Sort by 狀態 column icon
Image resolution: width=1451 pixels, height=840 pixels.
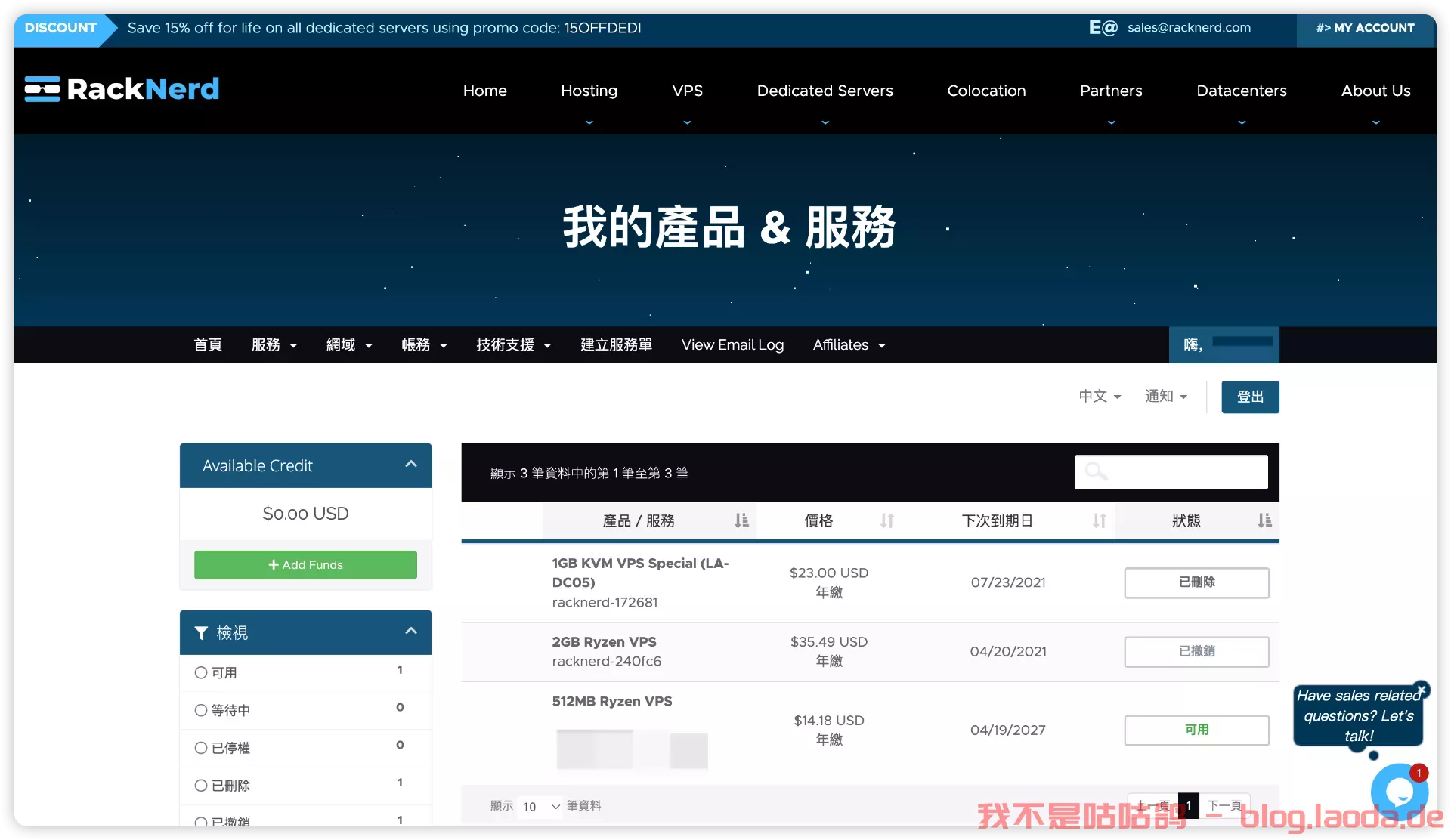(1264, 520)
